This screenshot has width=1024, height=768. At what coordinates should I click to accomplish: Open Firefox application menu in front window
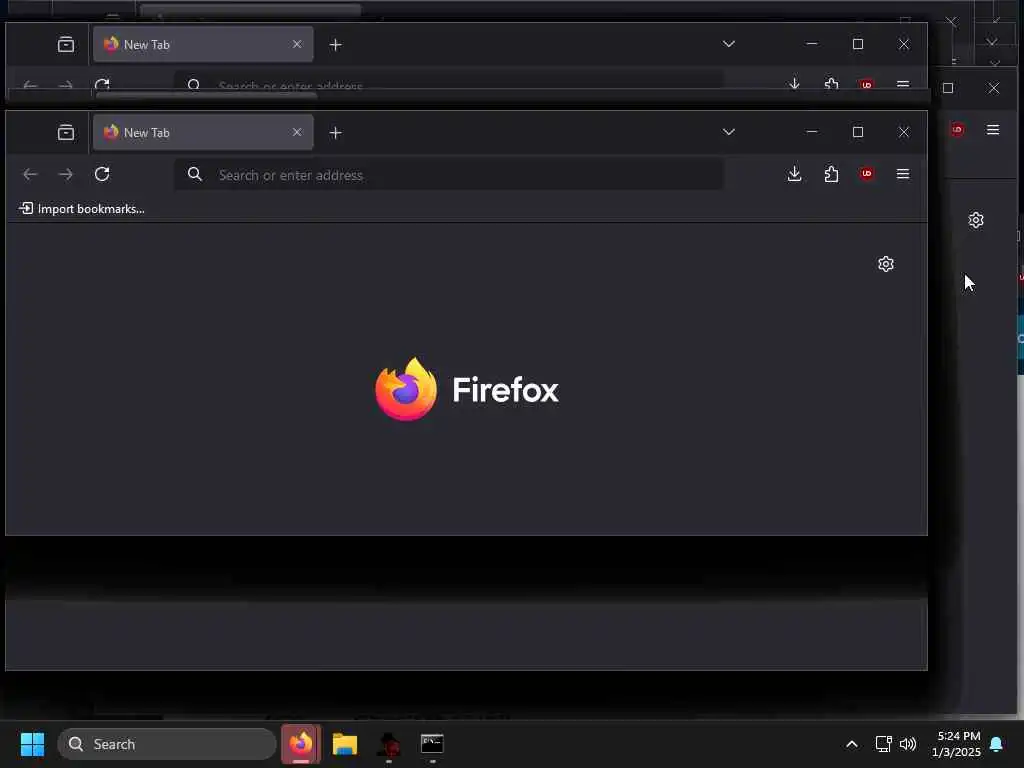pos(903,174)
